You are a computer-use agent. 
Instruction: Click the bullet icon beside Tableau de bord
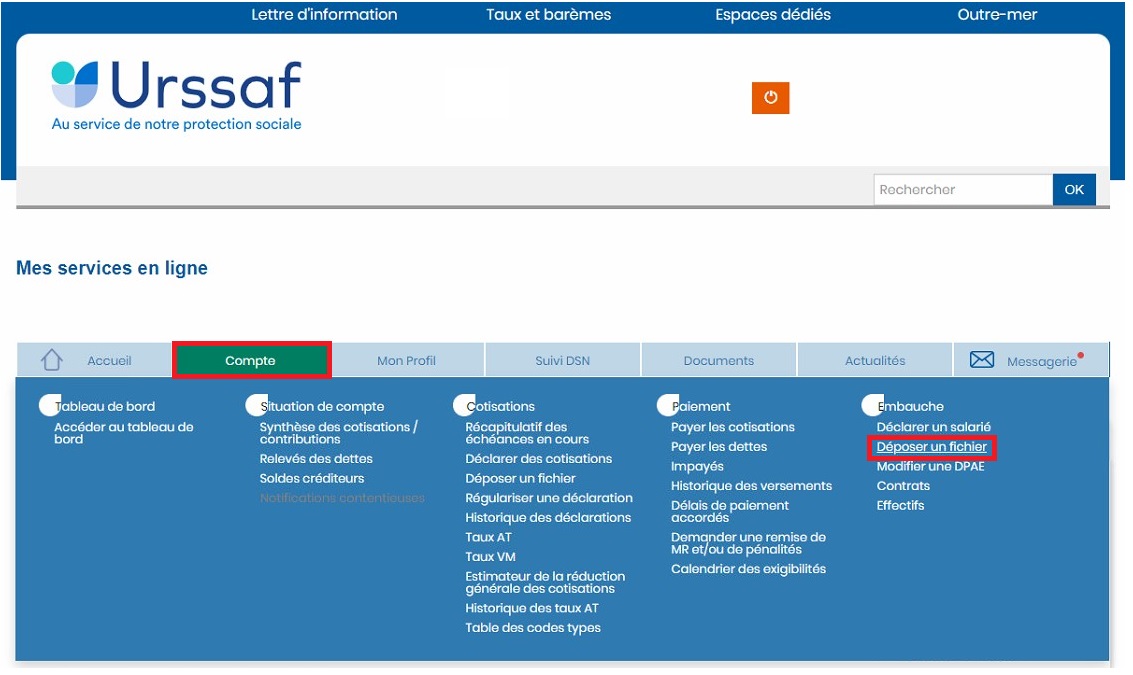click(x=50, y=406)
